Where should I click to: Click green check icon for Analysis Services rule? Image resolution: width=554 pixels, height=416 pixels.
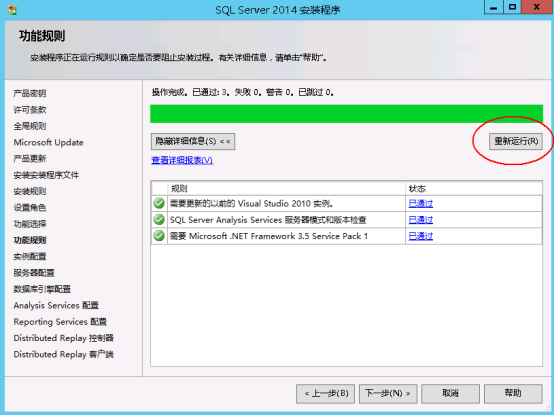tap(159, 219)
